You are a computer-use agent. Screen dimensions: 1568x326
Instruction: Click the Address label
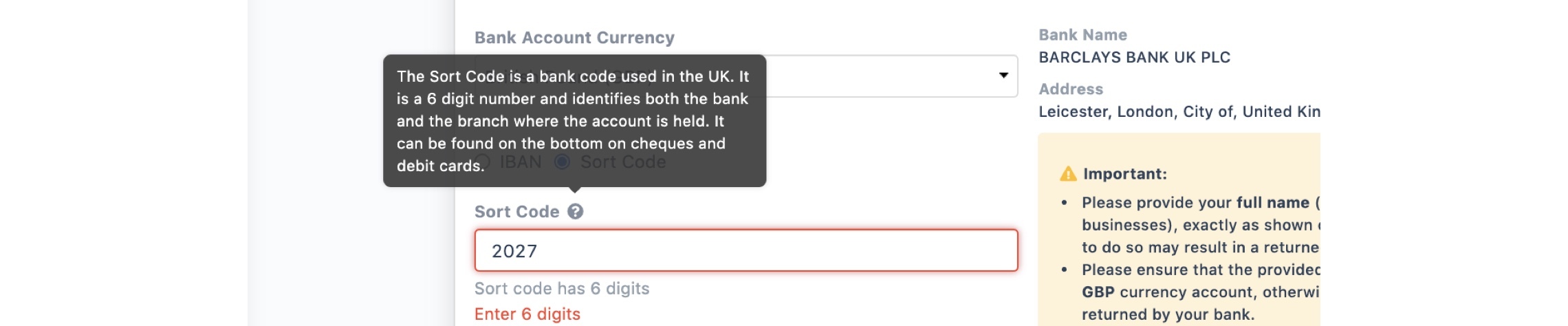pos(1071,89)
